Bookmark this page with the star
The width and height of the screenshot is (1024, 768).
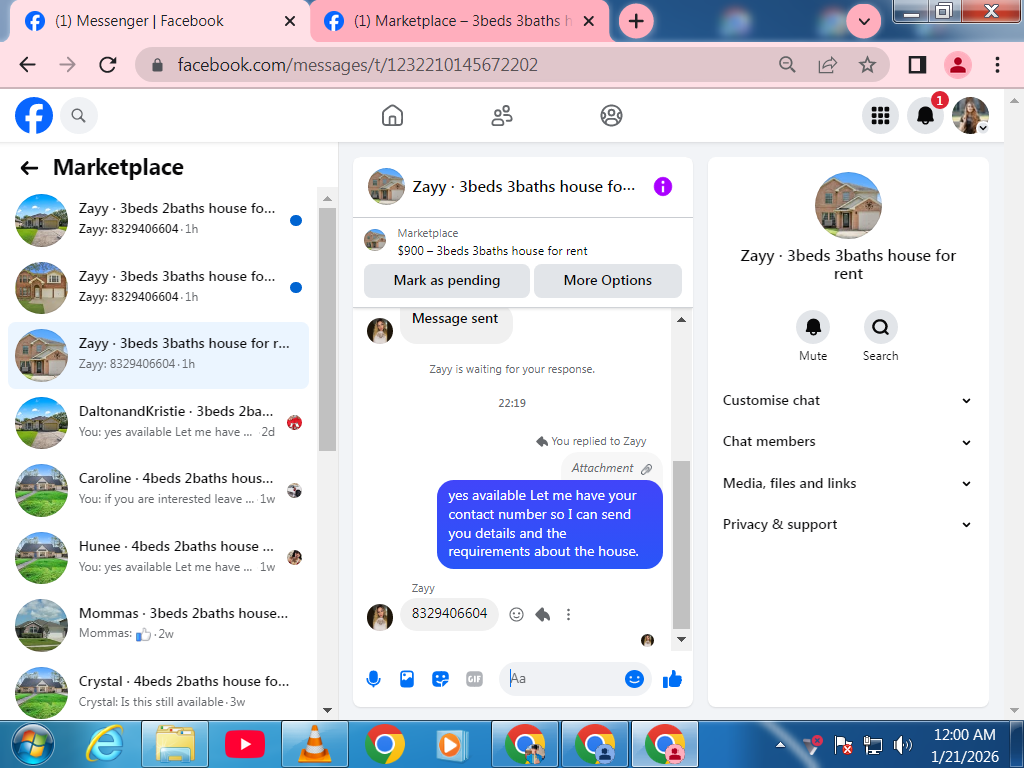point(867,65)
